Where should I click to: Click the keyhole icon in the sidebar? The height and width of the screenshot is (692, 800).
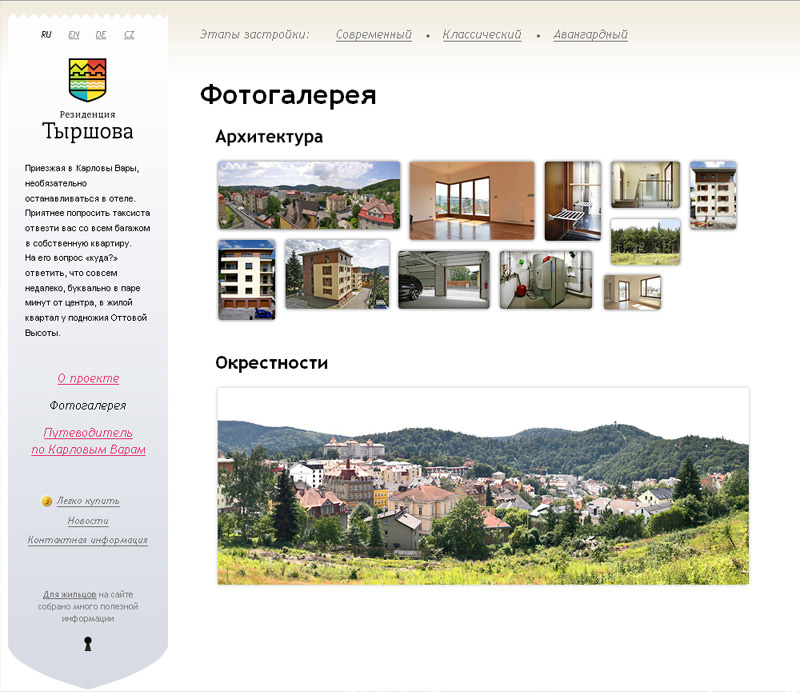88,643
